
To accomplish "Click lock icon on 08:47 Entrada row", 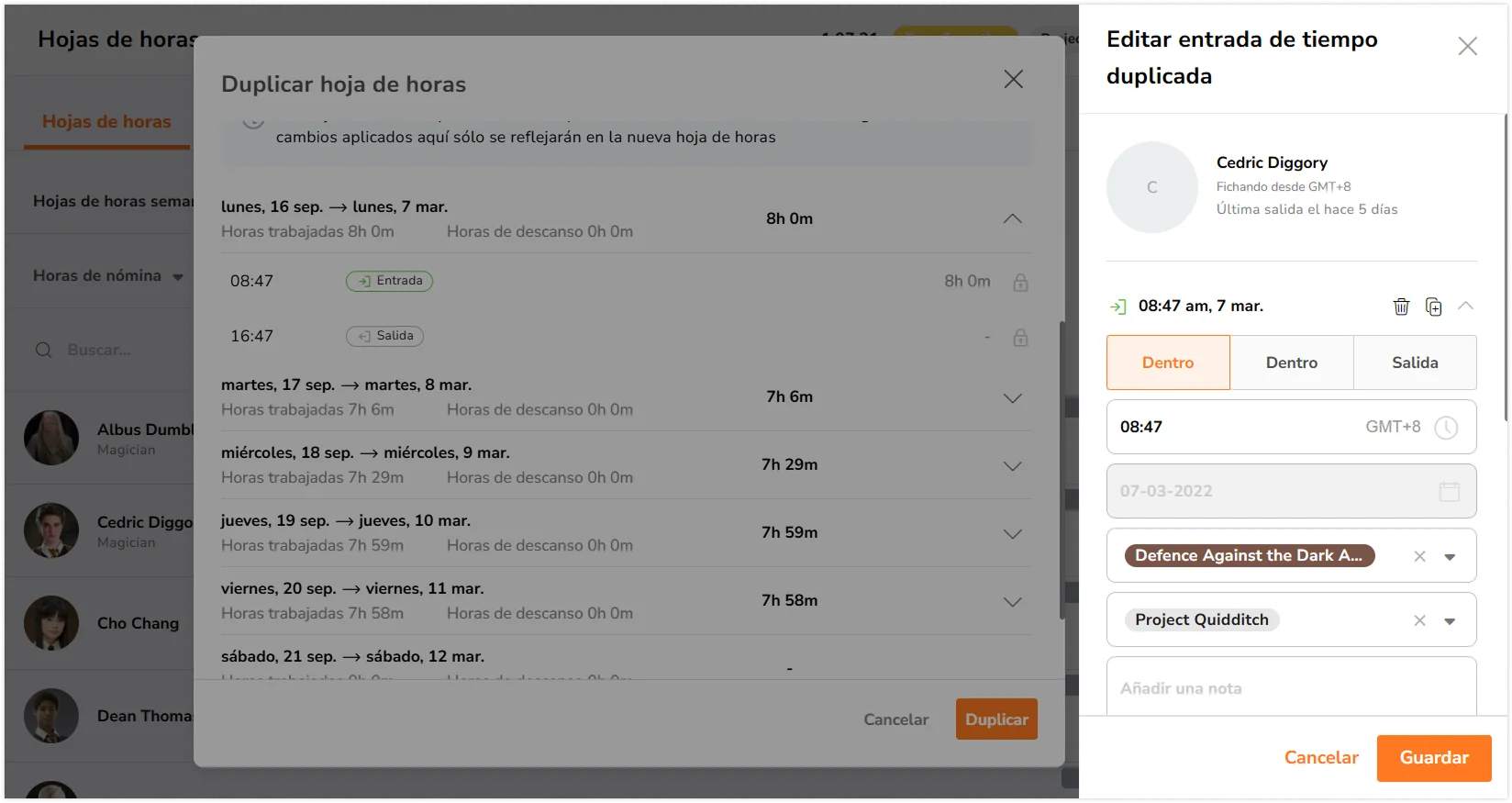I will coord(1020,283).
